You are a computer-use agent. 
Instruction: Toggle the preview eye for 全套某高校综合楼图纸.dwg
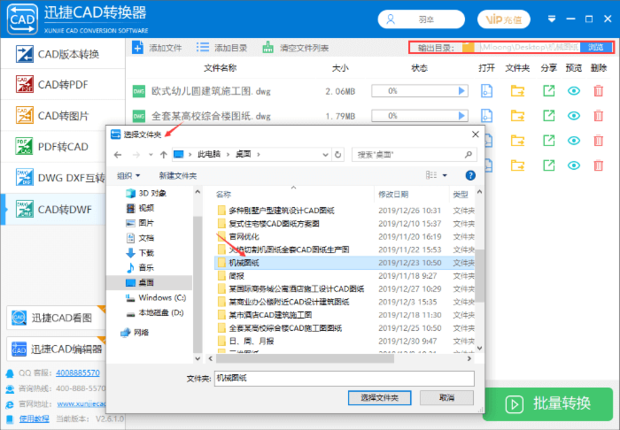(x=573, y=116)
